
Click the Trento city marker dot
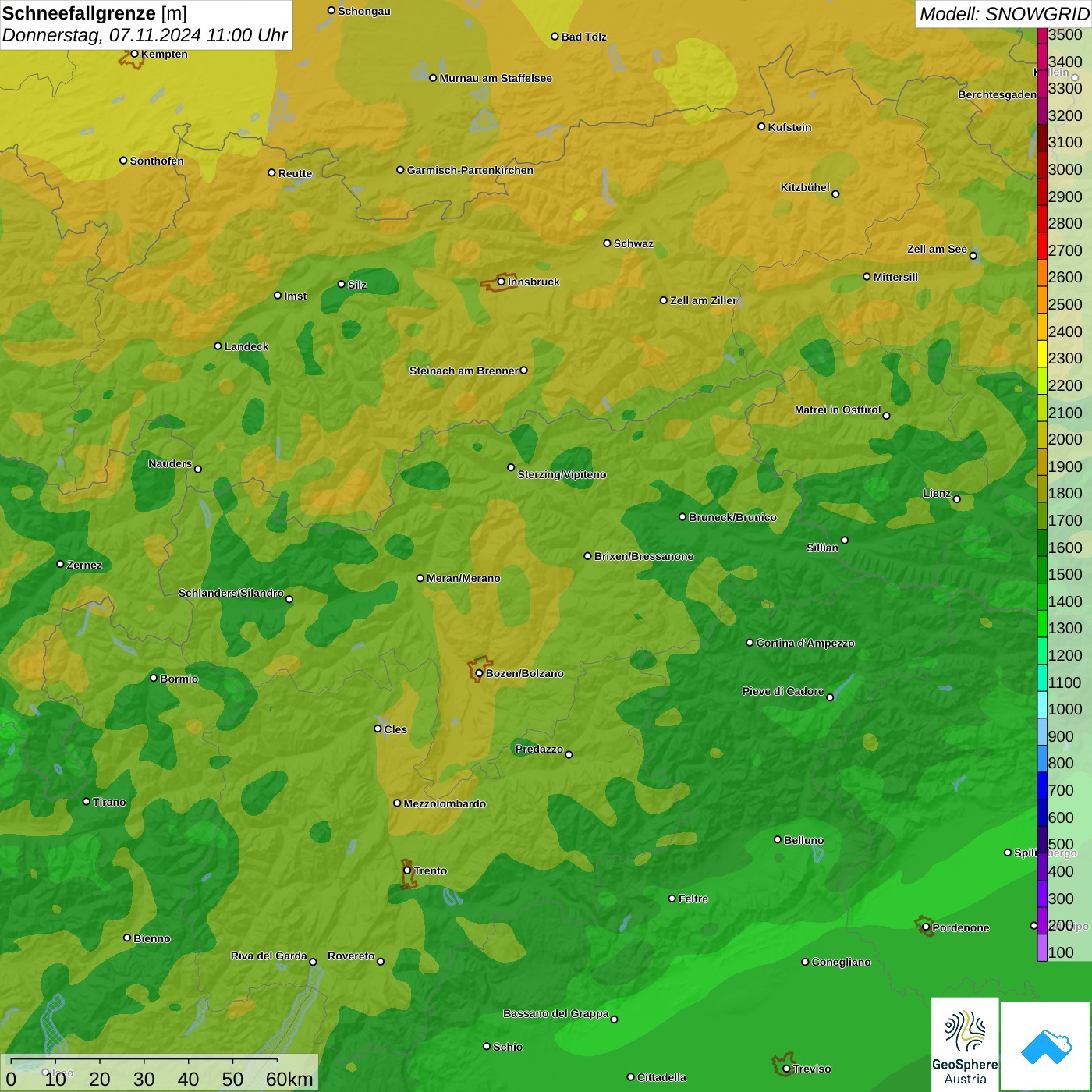(407, 870)
